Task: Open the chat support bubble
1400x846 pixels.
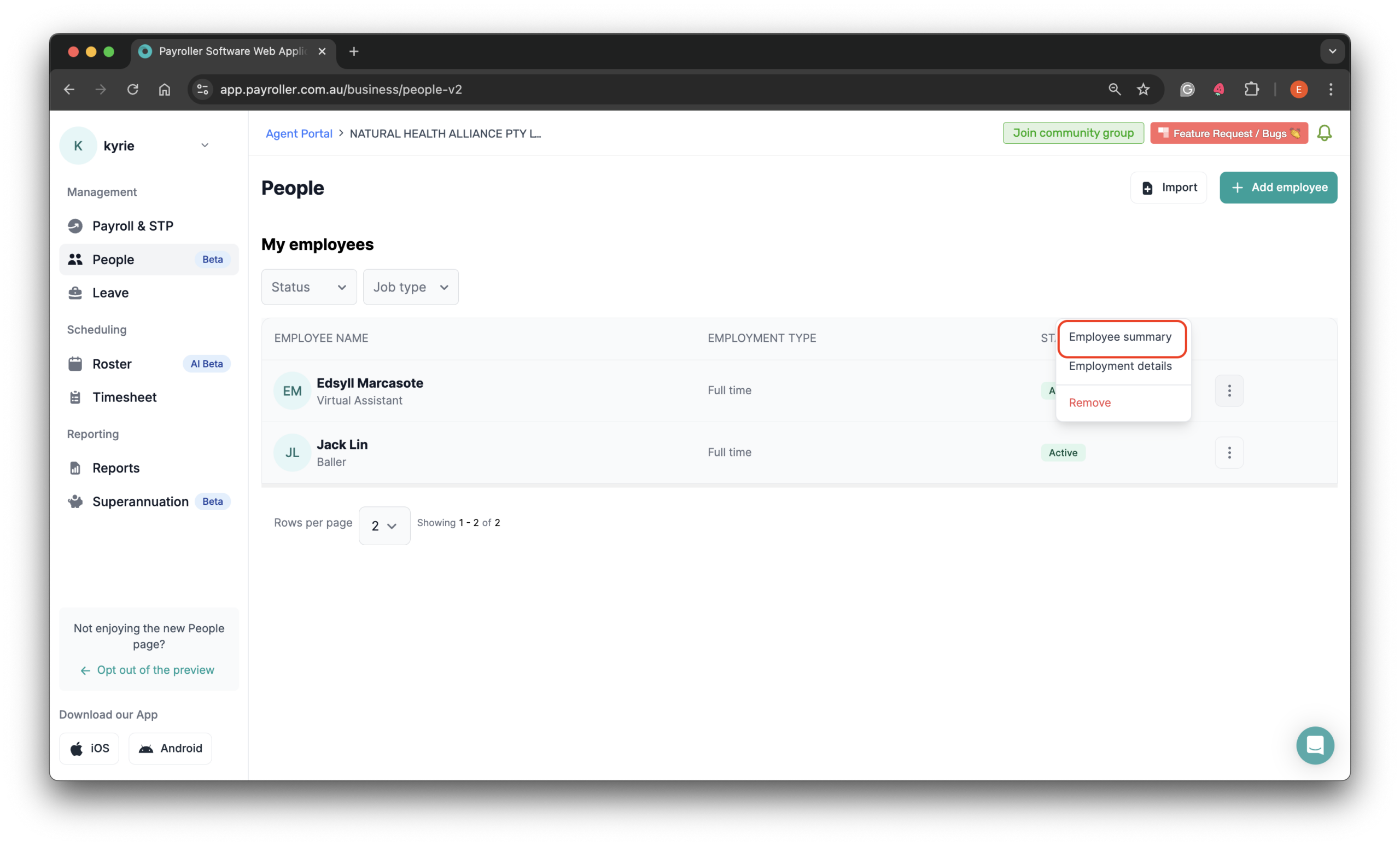Action: [x=1314, y=745]
